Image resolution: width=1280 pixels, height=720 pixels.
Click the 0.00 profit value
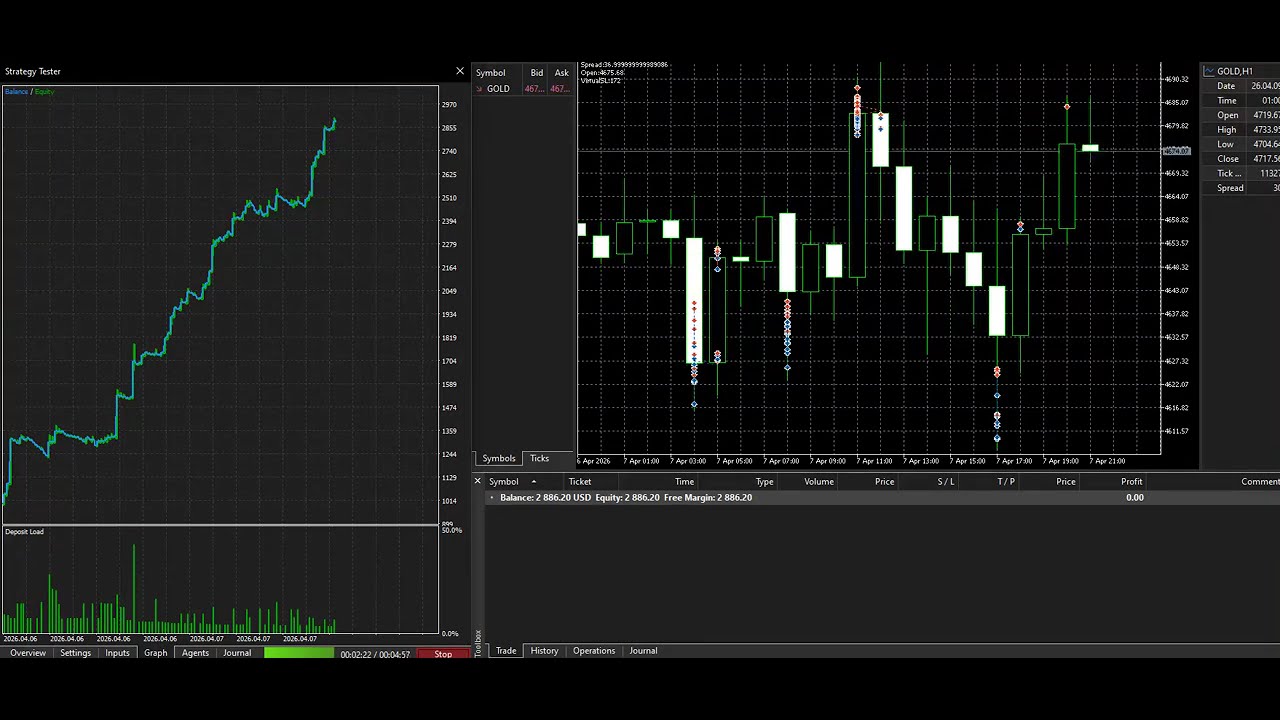tap(1134, 497)
